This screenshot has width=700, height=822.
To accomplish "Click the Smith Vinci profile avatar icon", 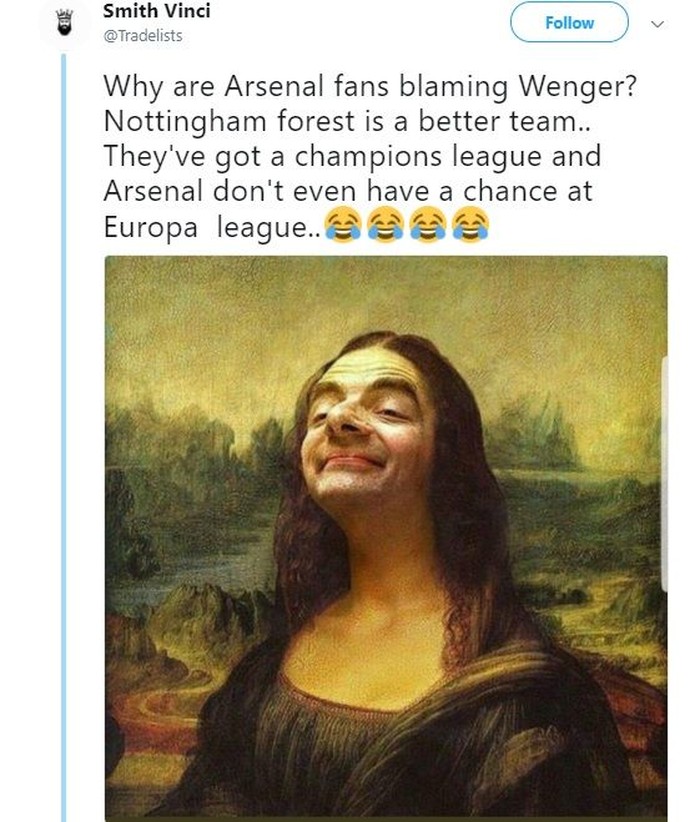I will (x=62, y=23).
